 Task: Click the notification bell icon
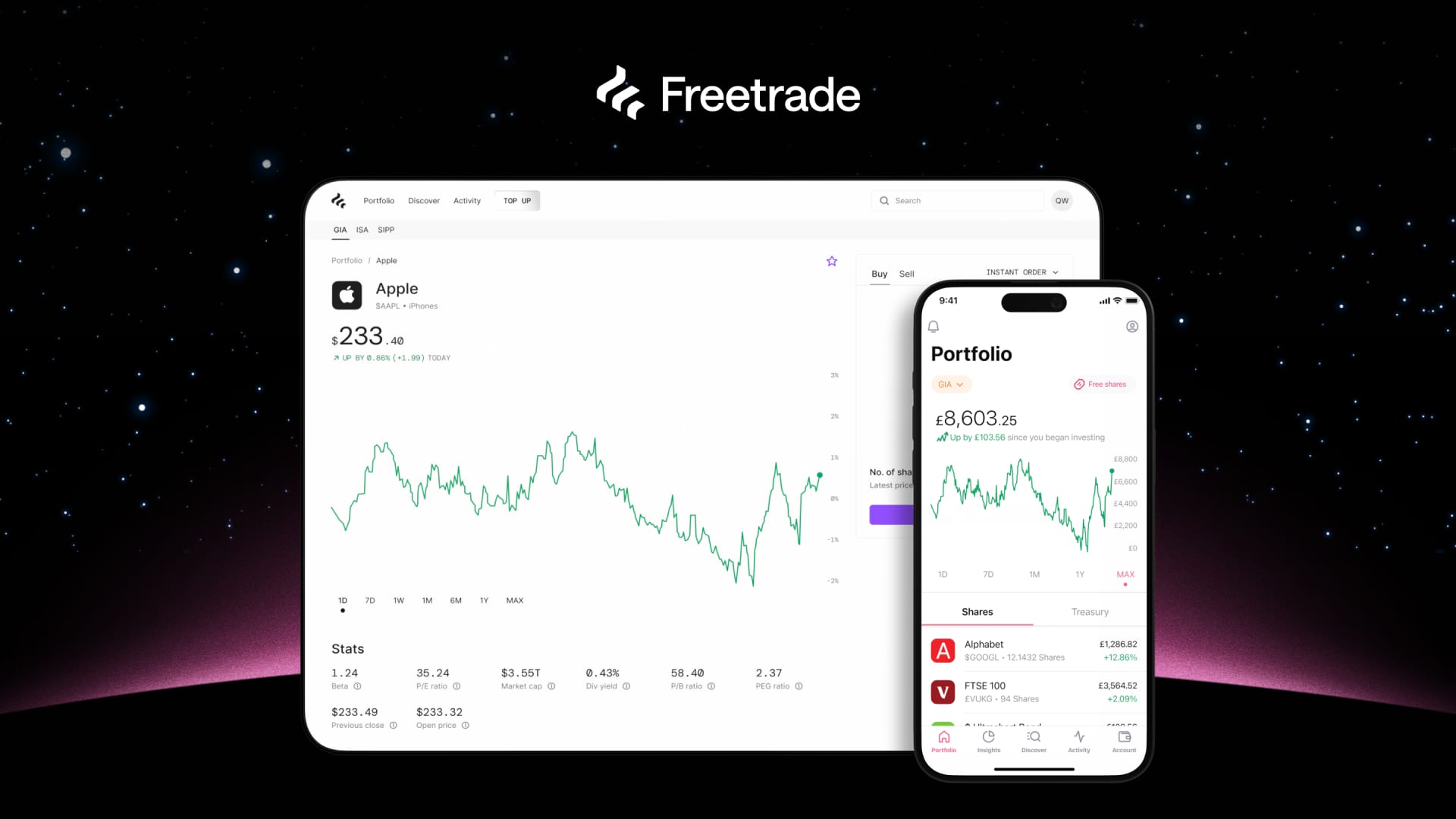(934, 326)
